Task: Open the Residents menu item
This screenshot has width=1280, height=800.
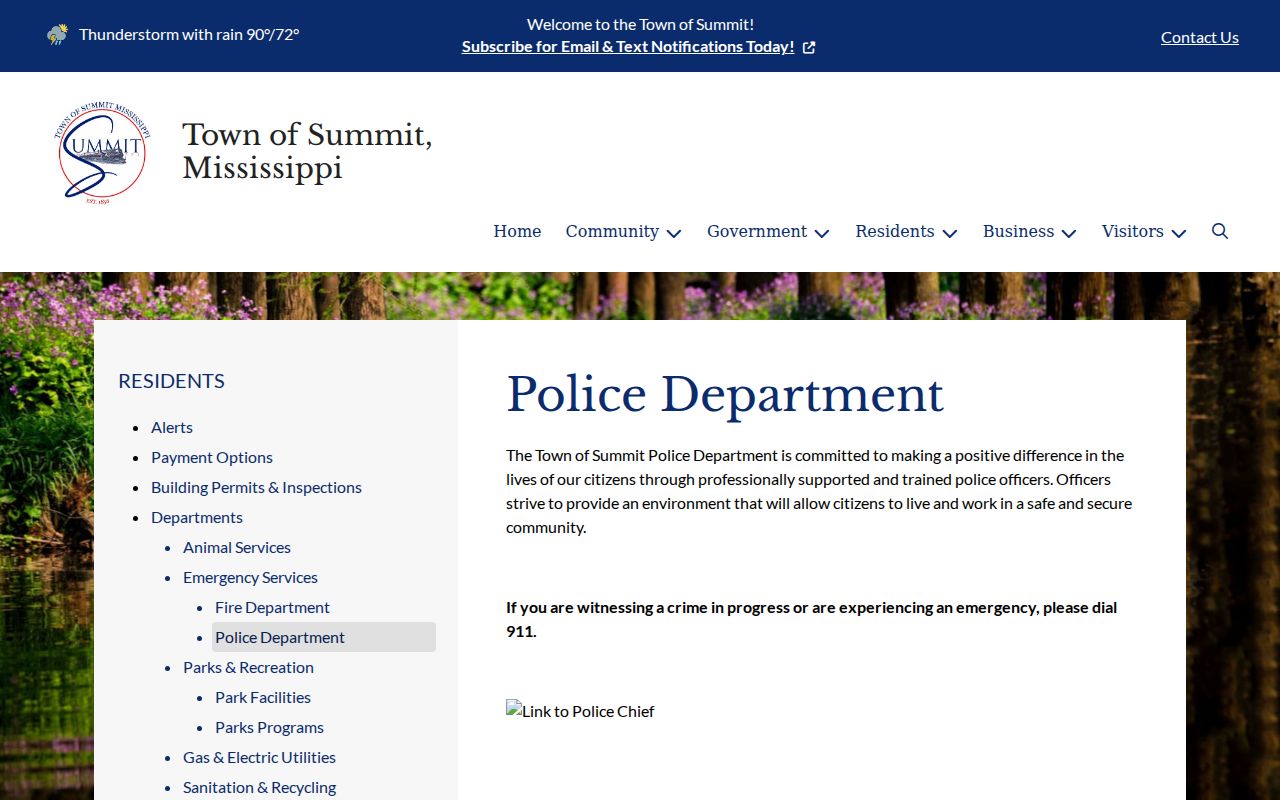Action: [x=895, y=231]
